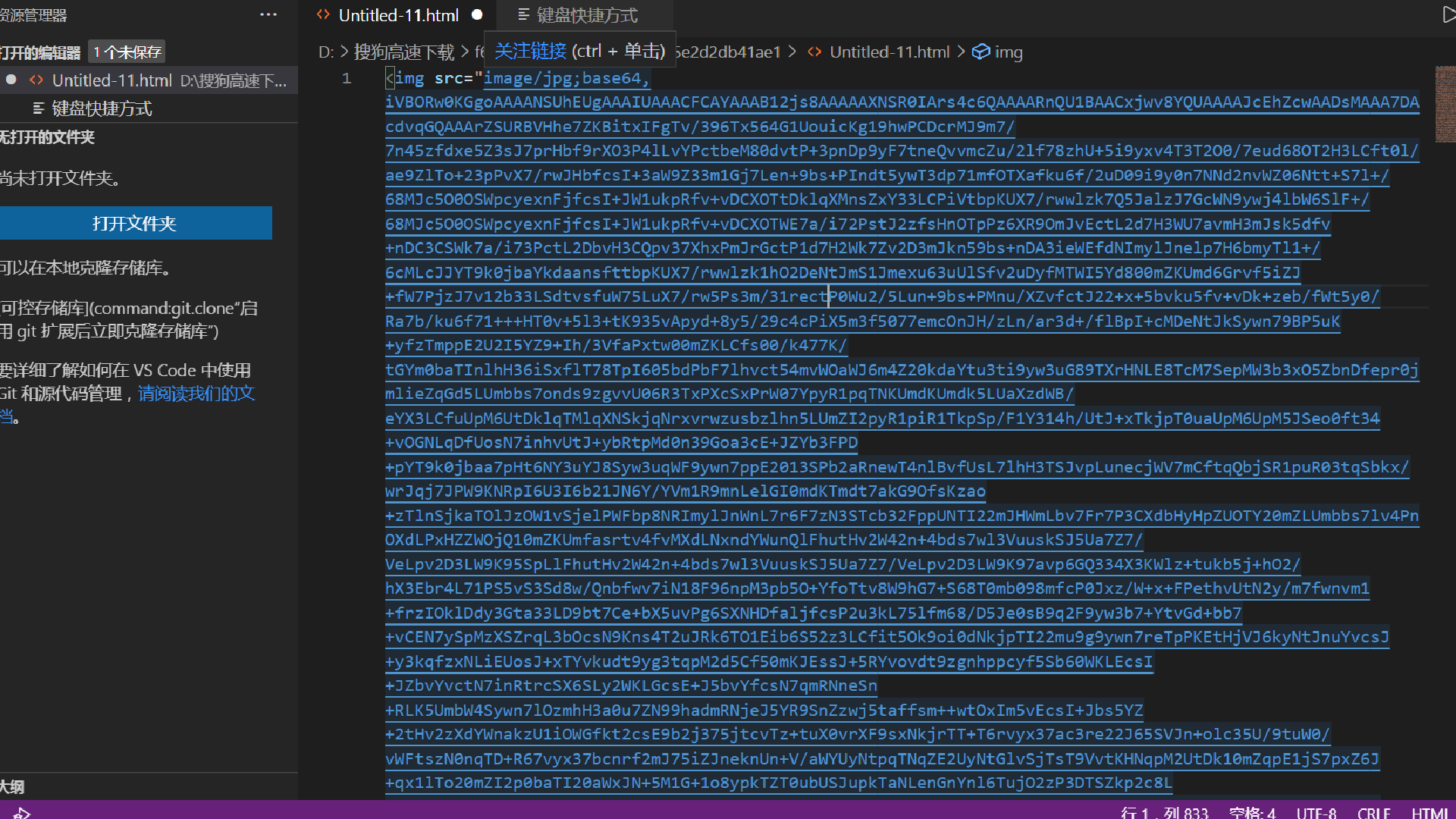Open the 搜狗高速下载 breadcrumb dropdown

click(x=403, y=52)
